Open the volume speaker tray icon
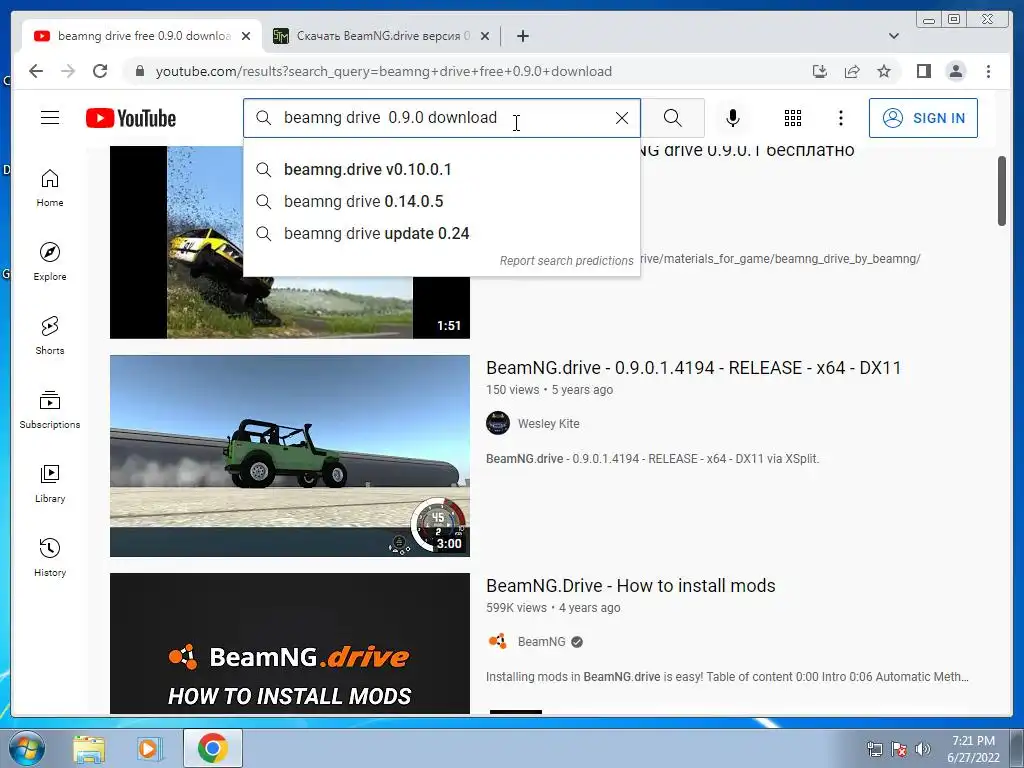Screen dimensions: 1024x768 pos(922,749)
